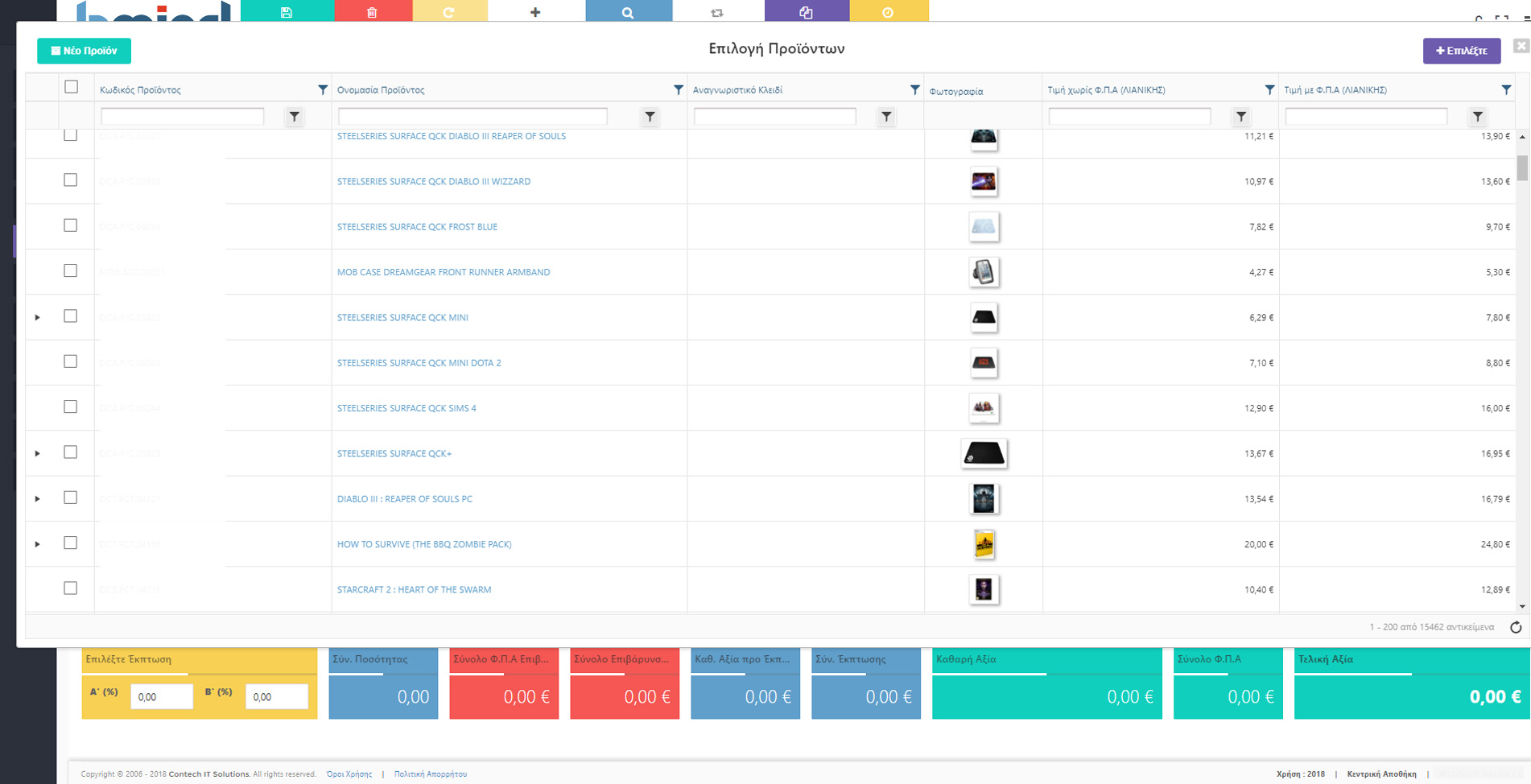Open MOB CASE DREAMGEAR FRONT RUNNER ARMBAND link

(444, 272)
